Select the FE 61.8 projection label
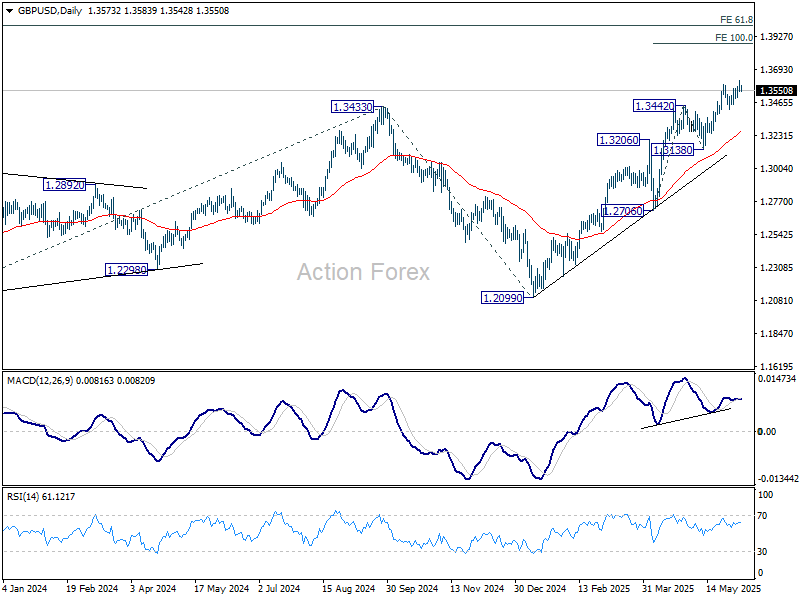This screenshot has width=800, height=600. 736,20
